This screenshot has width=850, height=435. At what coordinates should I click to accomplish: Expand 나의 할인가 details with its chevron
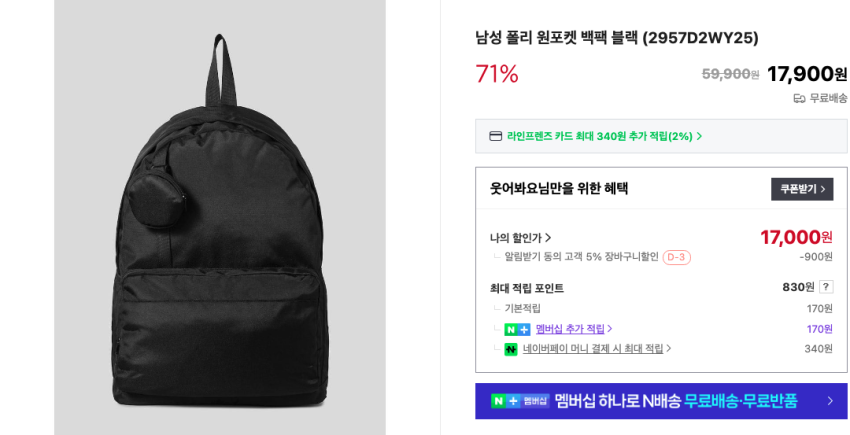coord(548,238)
